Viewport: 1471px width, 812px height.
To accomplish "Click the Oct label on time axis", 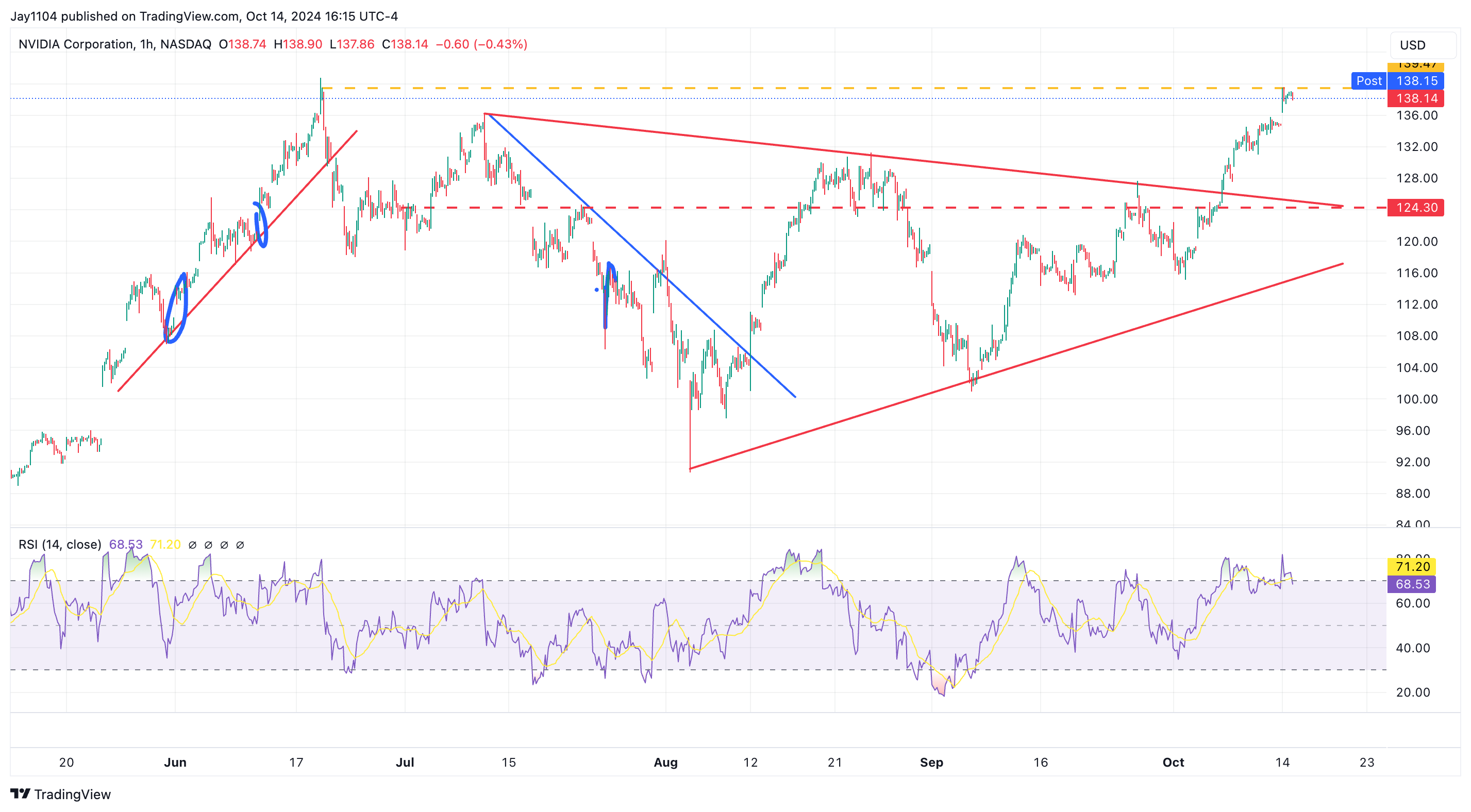I will tap(1174, 763).
